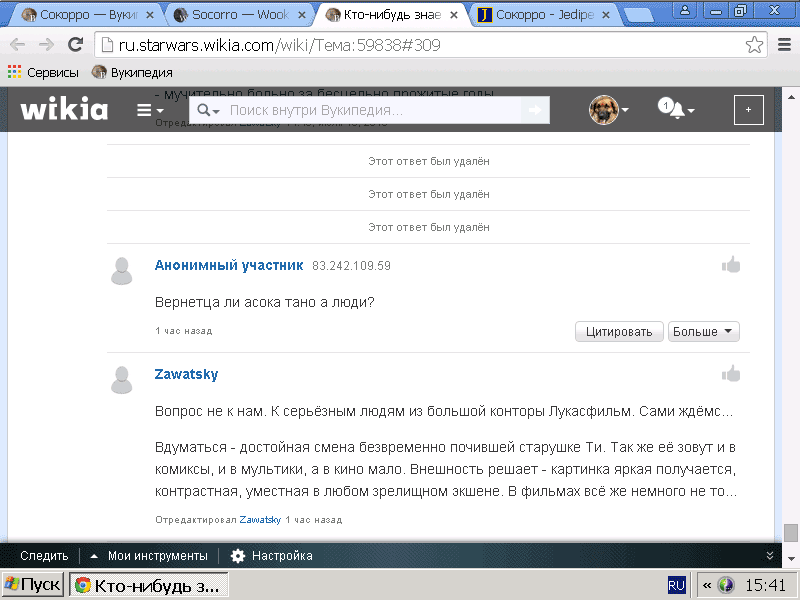Click the plus button in Wikia header

click(x=748, y=110)
